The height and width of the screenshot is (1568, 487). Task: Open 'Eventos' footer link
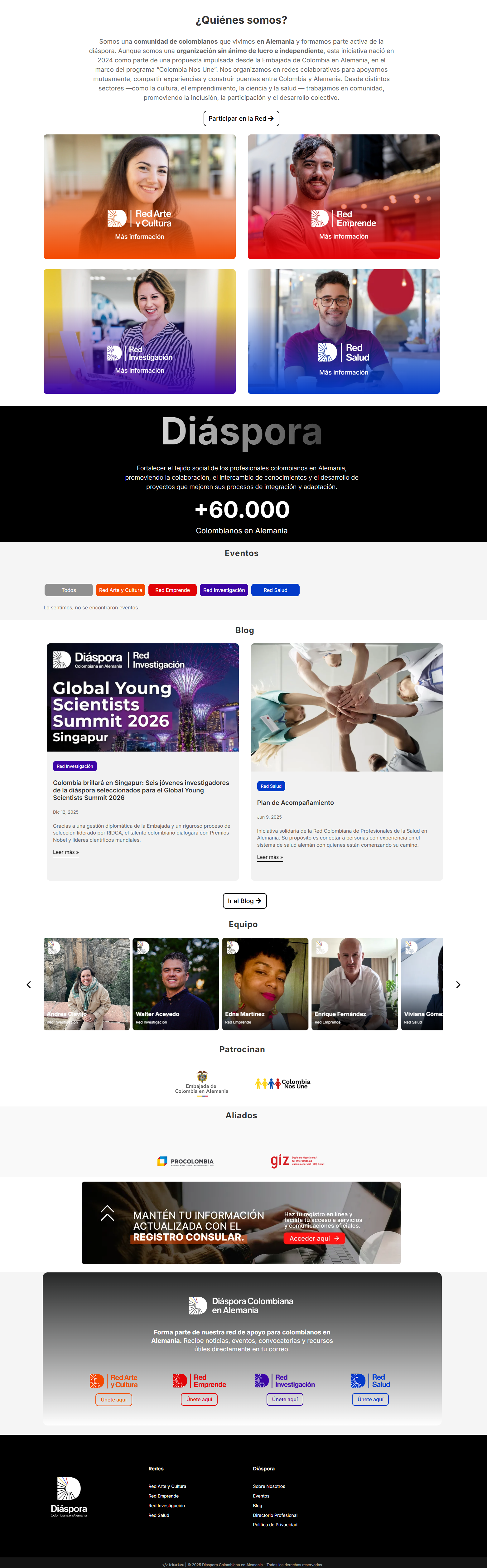pyautogui.click(x=261, y=1496)
